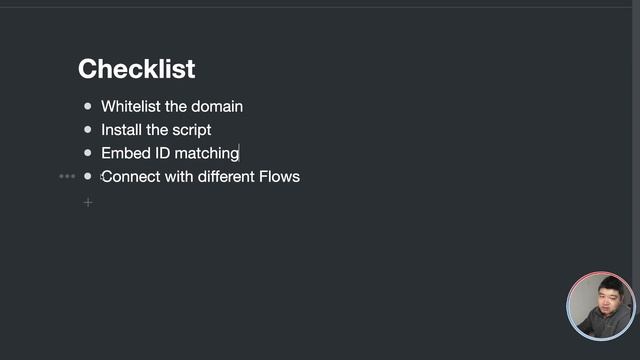Click the word 'domain' in the first item
This screenshot has height=360, width=640.
[x=217, y=107]
